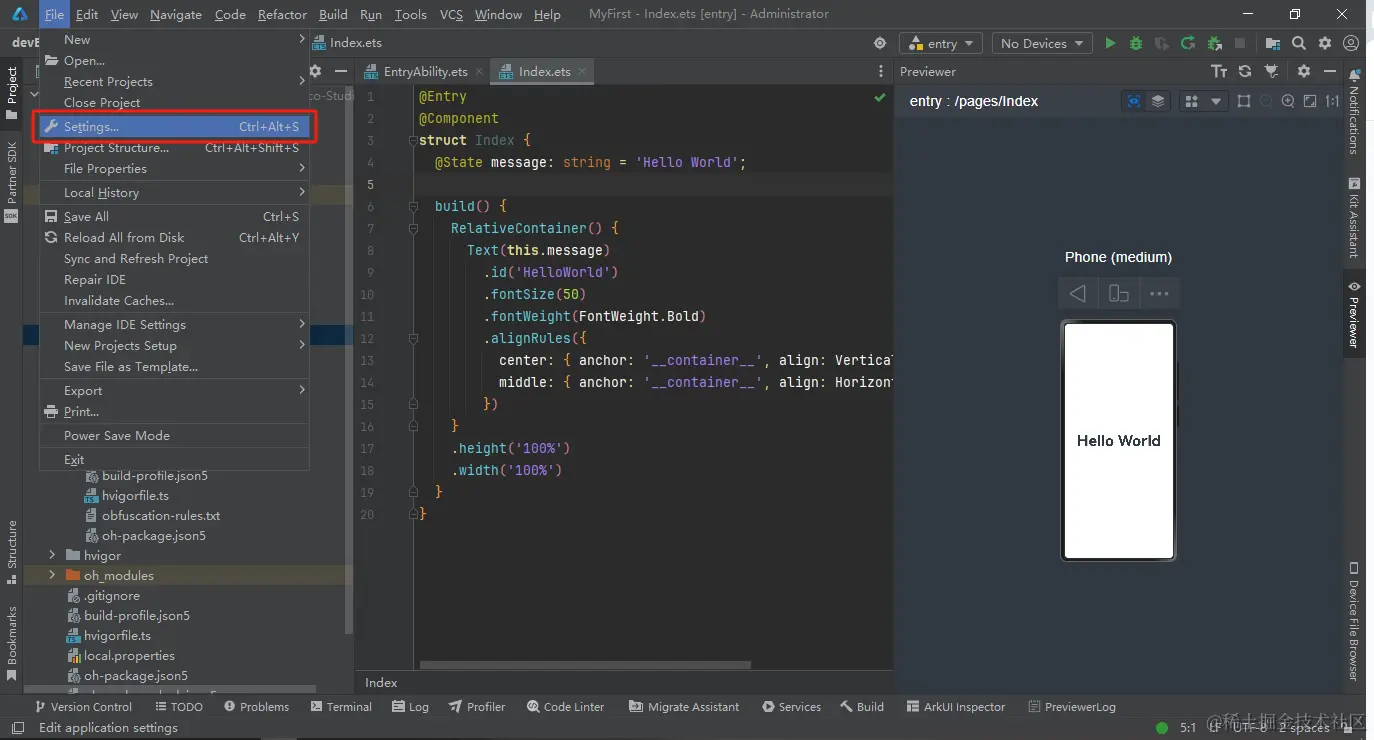Fit the preview to the screen icon
The height and width of the screenshot is (740, 1374).
1310,101
